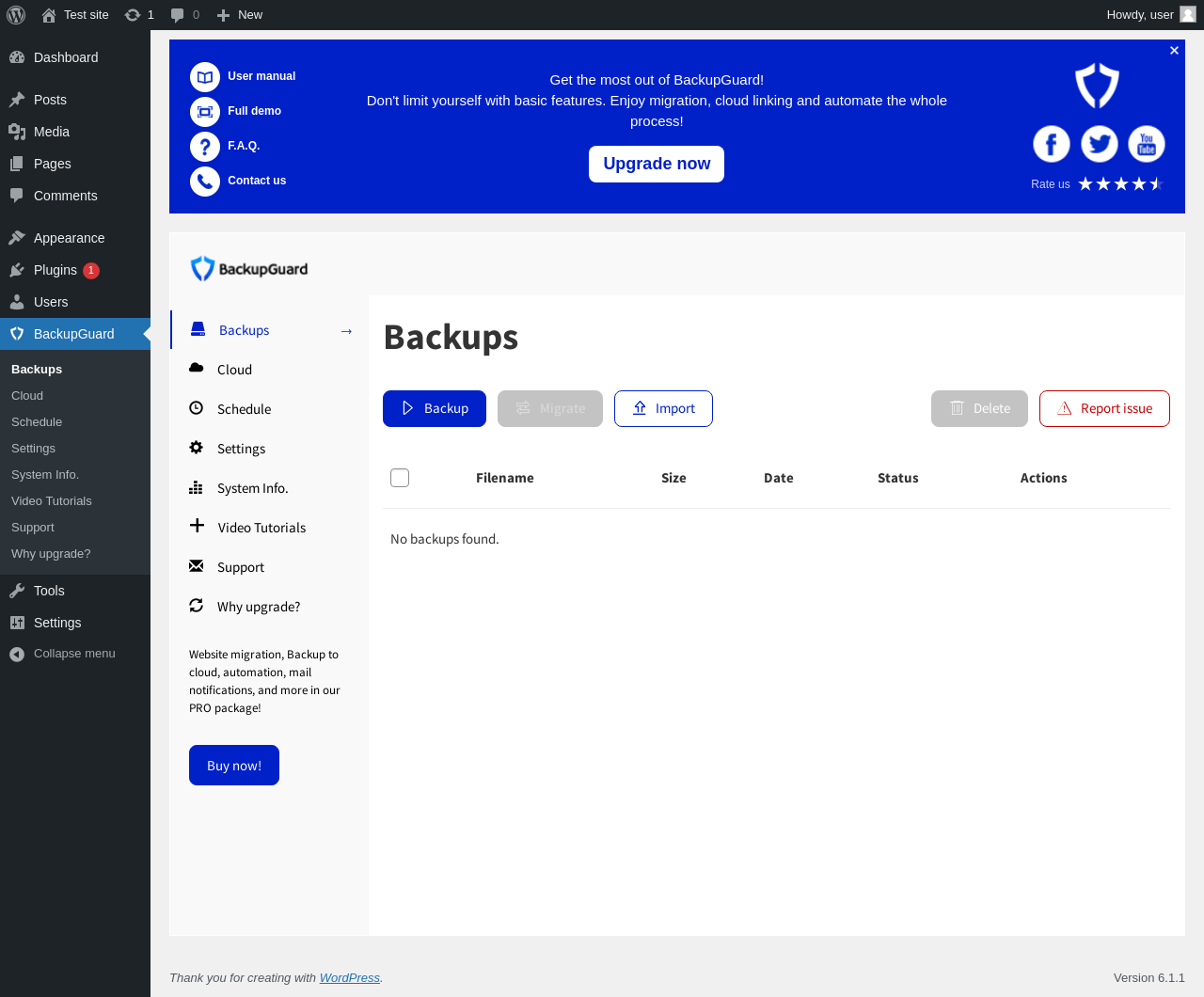Image resolution: width=1204 pixels, height=997 pixels.
Task: Open BackupGuard's Facebook page icon
Action: click(1052, 144)
